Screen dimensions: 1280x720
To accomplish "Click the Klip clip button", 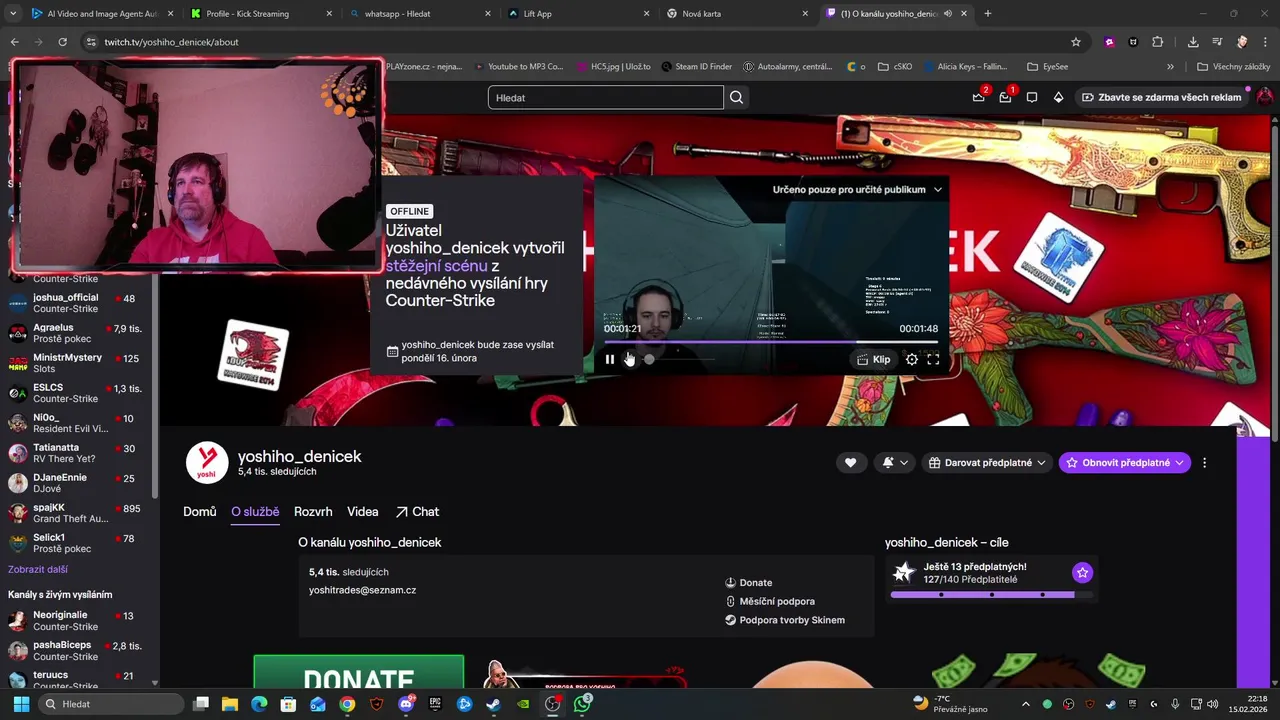I will click(x=873, y=359).
